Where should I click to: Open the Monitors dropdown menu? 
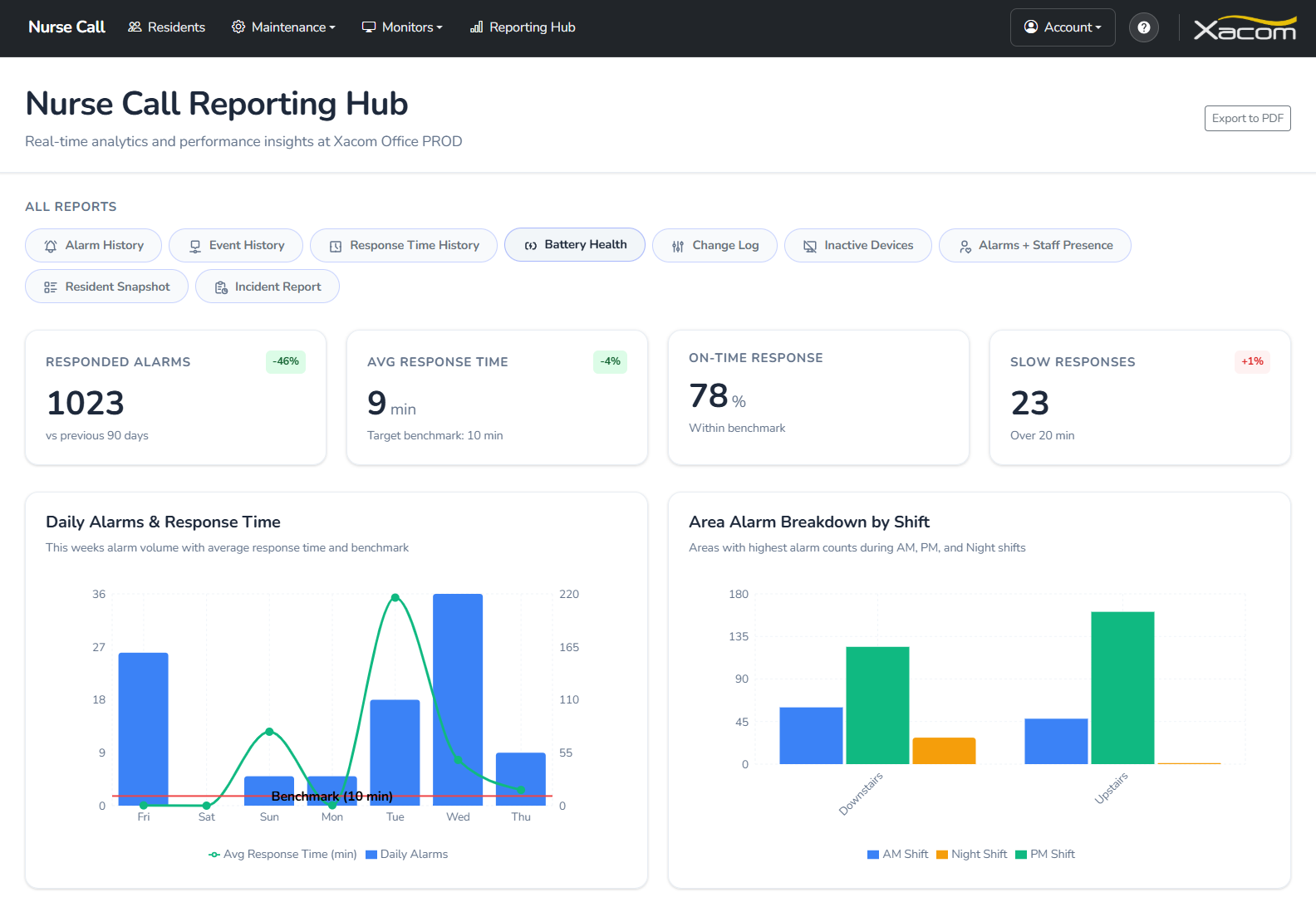(402, 27)
